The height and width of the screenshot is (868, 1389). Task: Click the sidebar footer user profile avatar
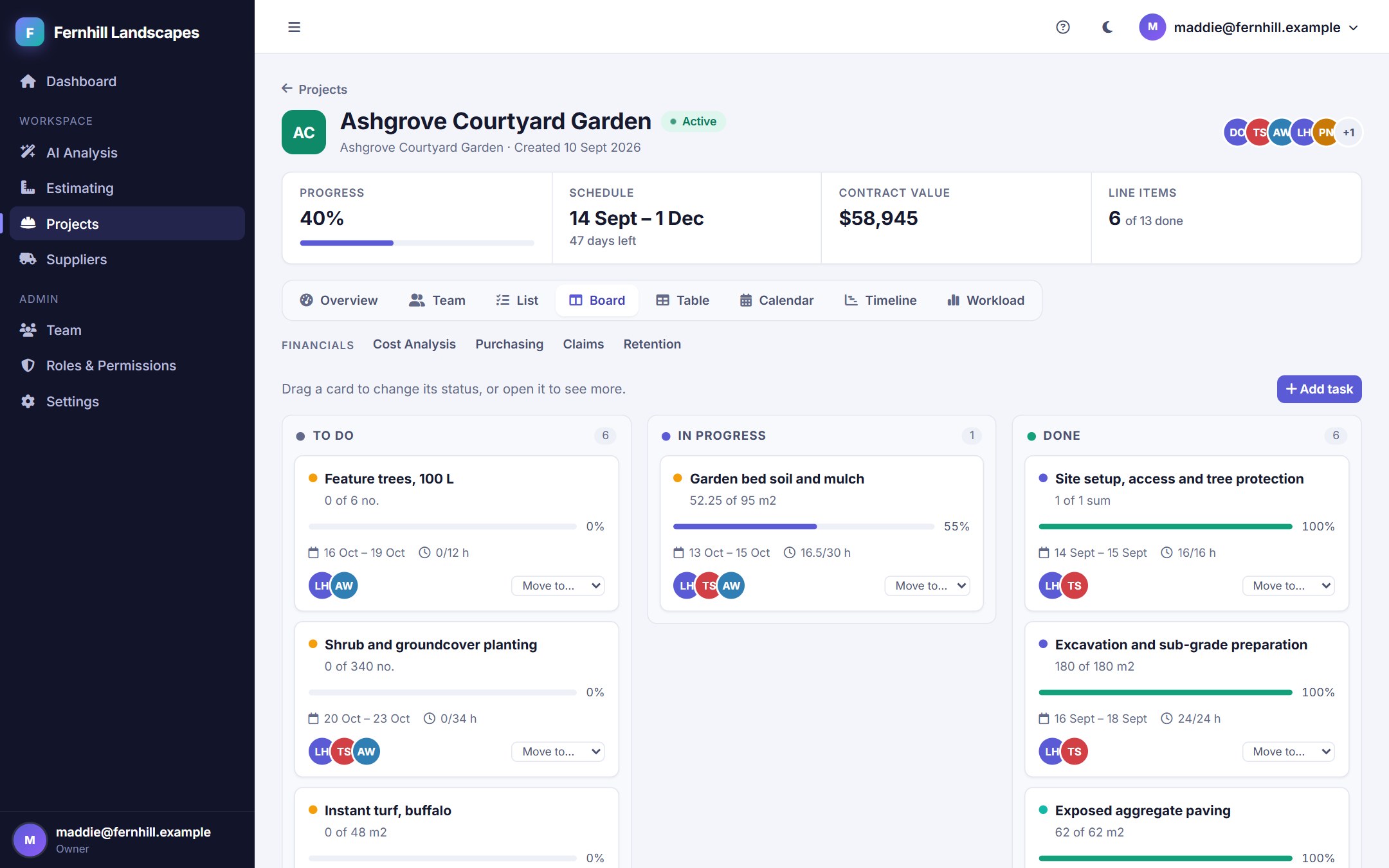click(x=30, y=840)
